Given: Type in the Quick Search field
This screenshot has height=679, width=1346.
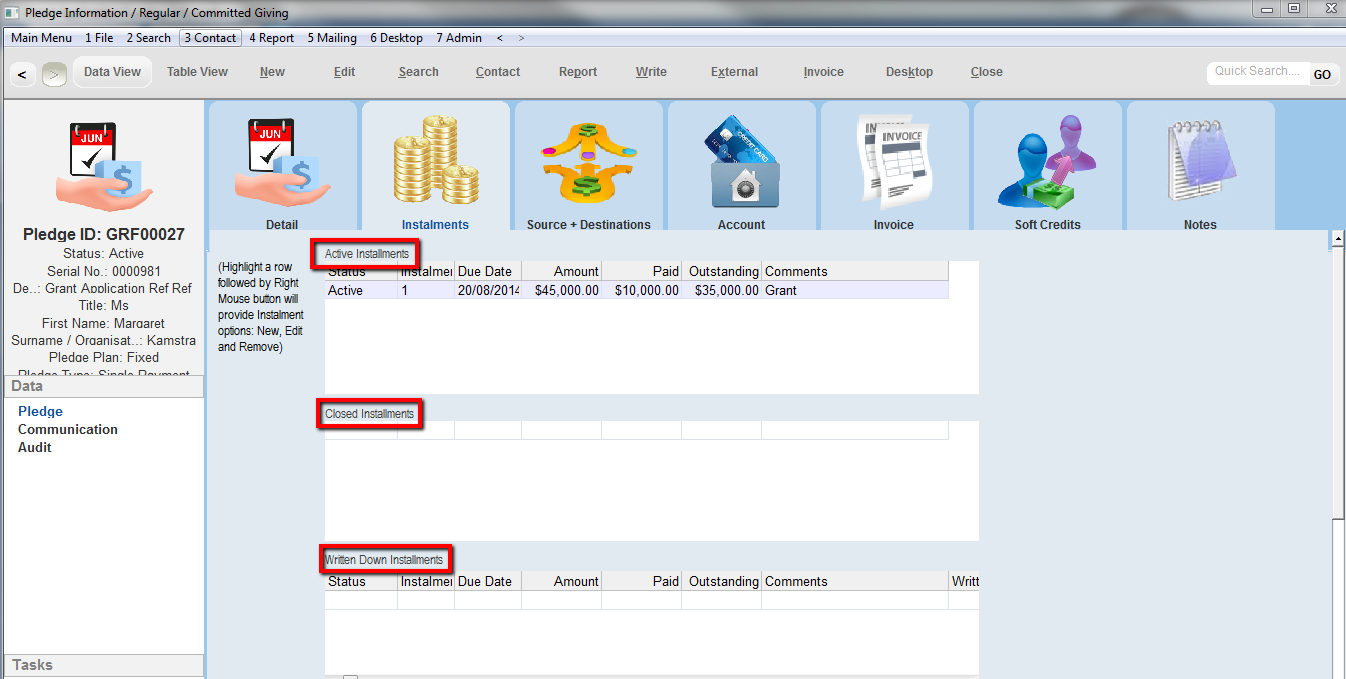Looking at the screenshot, I should tap(1257, 72).
